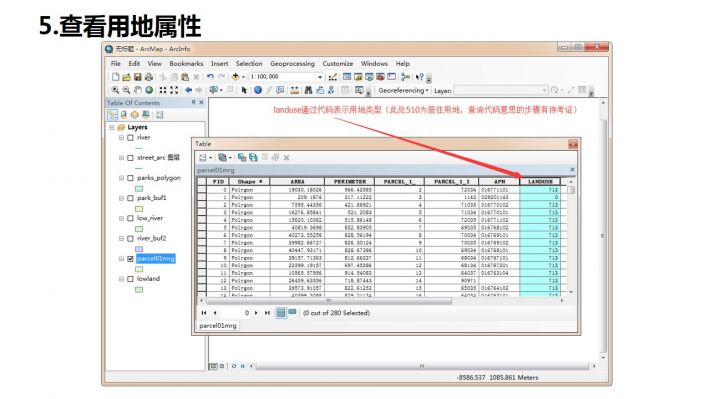
Task: Open the Editor toolbar icon beside scale box
Action: (333, 77)
